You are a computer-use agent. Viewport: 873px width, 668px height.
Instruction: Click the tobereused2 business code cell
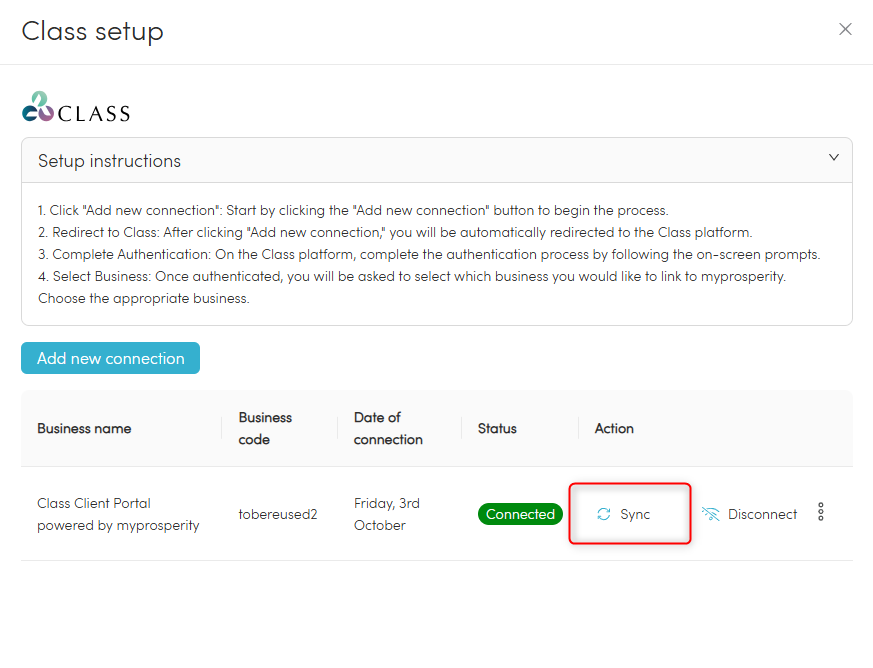click(278, 514)
